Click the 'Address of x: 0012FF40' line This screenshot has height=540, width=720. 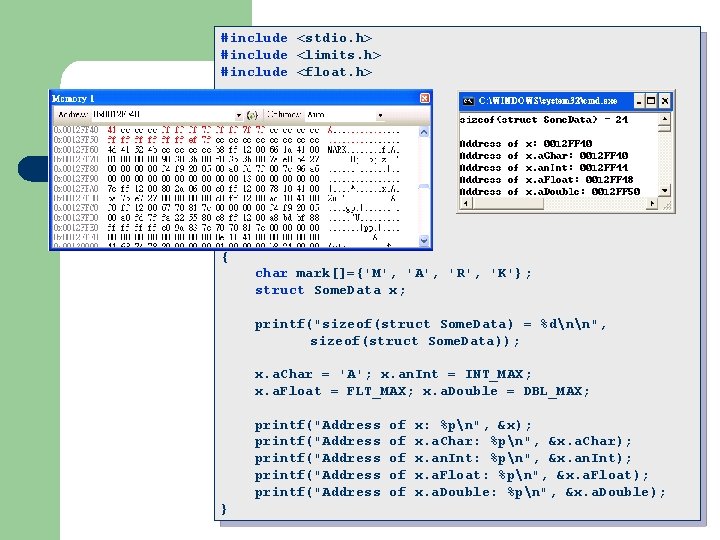click(526, 144)
